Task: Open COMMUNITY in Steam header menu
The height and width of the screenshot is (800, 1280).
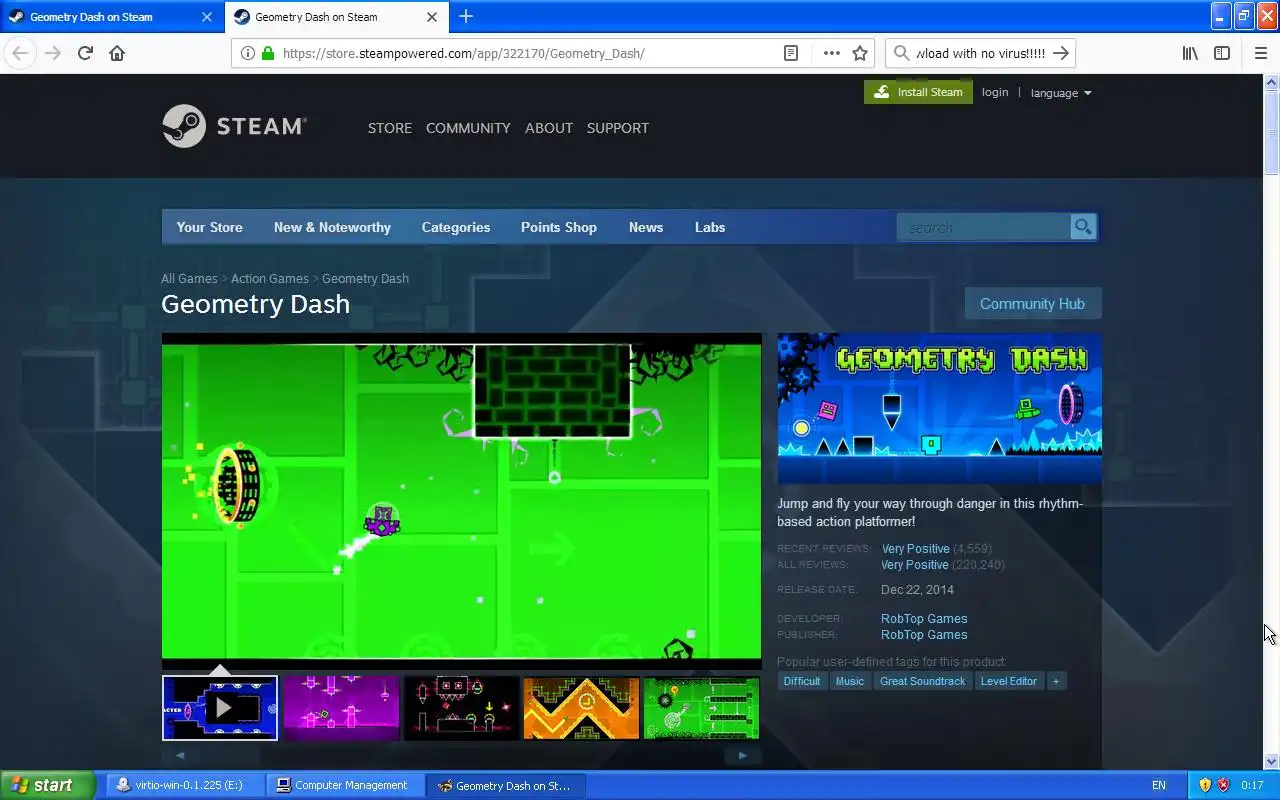Action: (468, 128)
